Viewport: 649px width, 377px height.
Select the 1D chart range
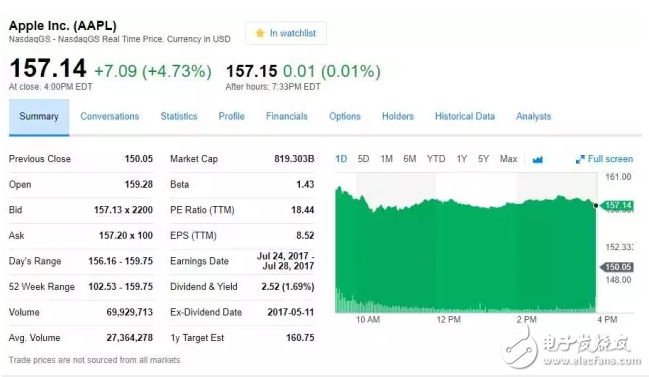(341, 159)
